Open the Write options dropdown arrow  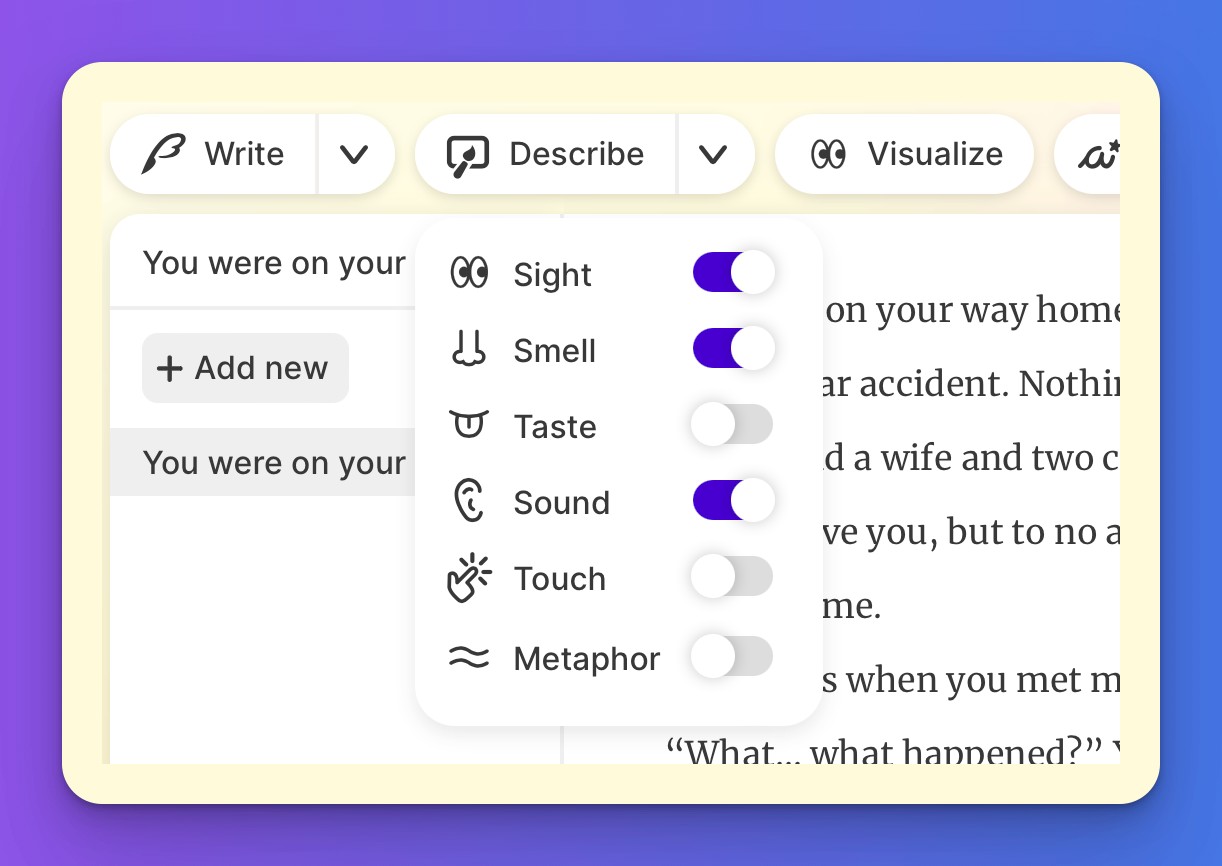(x=354, y=154)
